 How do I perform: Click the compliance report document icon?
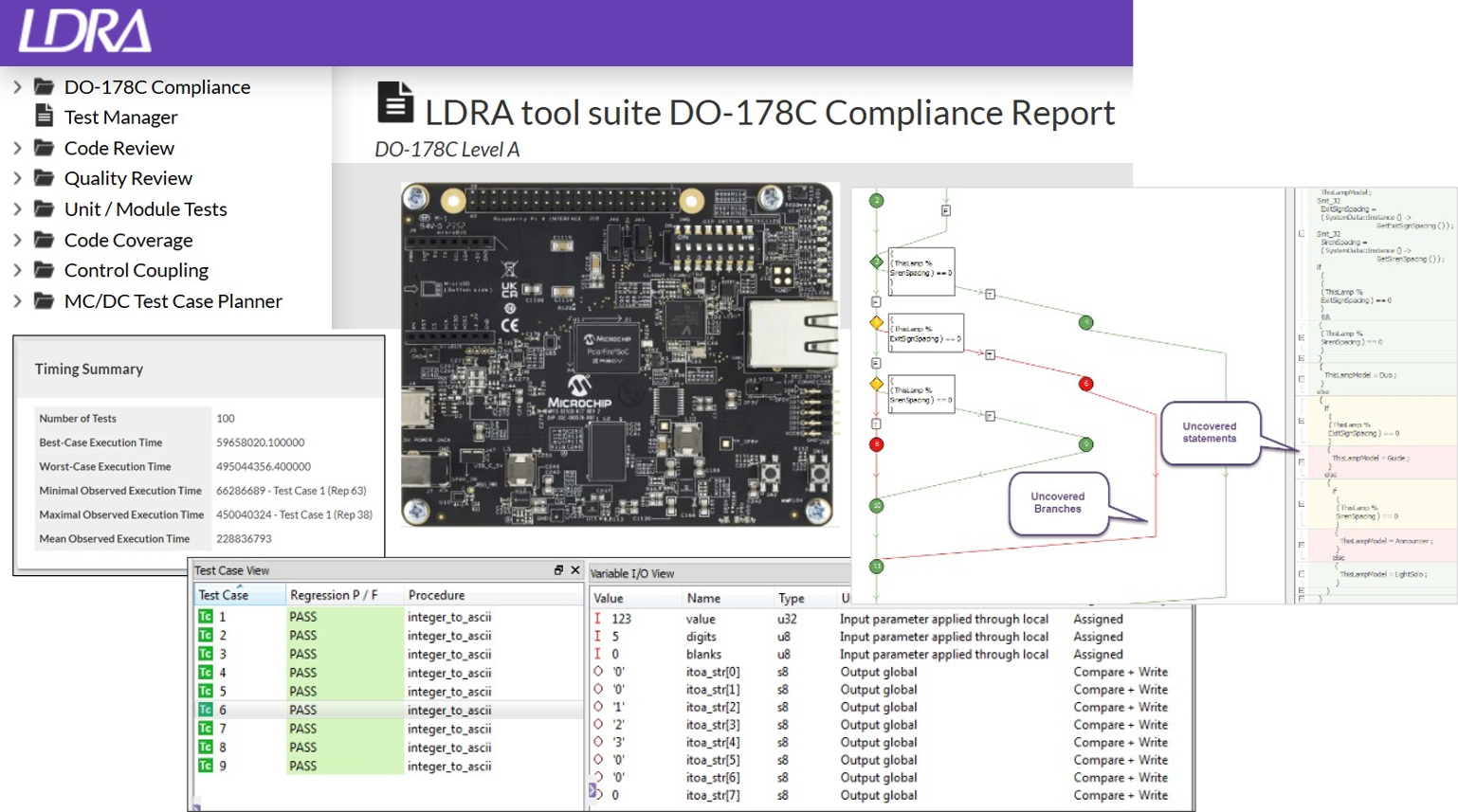(395, 102)
